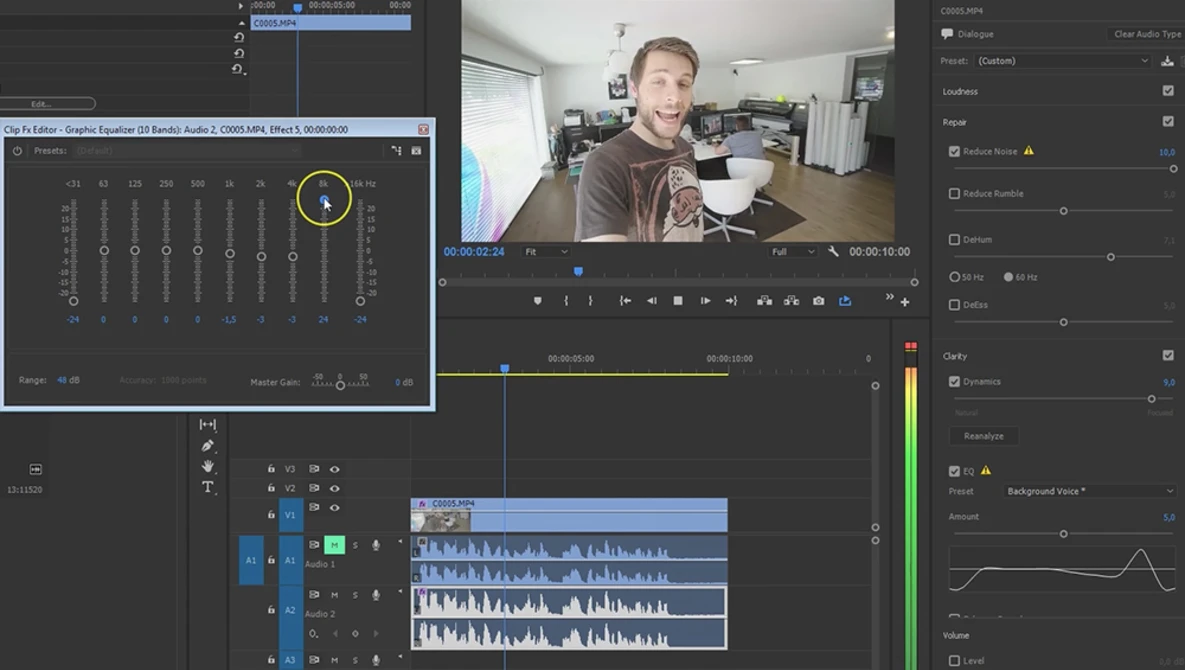Lock the V2 track

point(271,488)
